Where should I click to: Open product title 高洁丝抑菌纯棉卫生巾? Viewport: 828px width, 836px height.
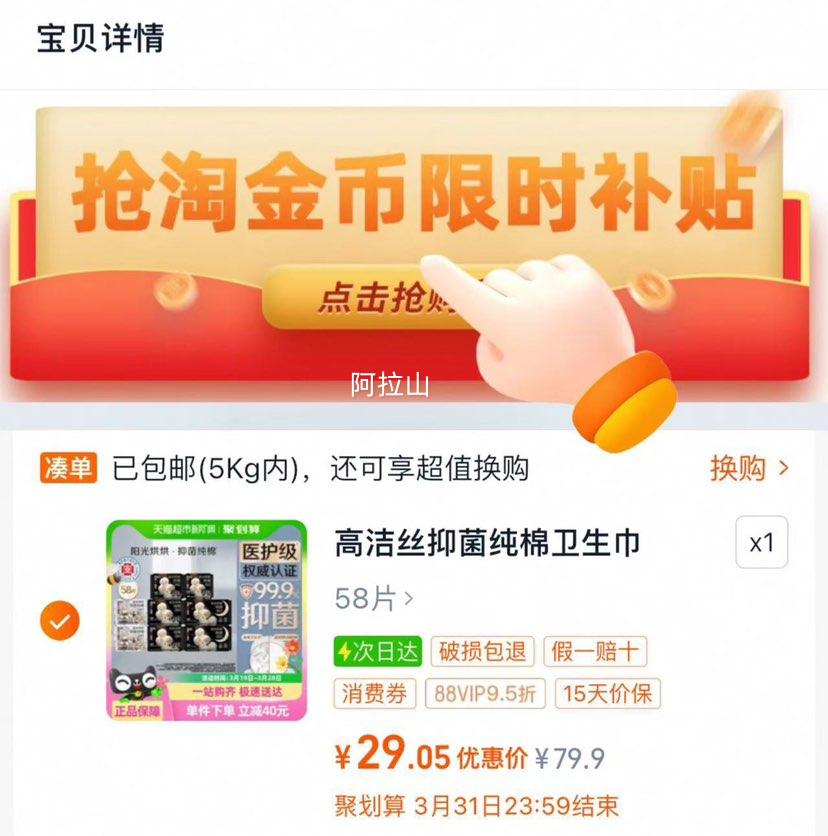pos(487,543)
